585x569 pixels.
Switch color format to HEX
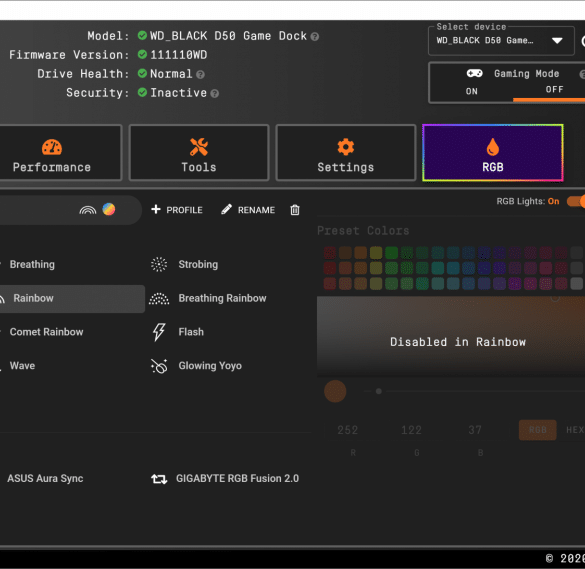pyautogui.click(x=575, y=430)
